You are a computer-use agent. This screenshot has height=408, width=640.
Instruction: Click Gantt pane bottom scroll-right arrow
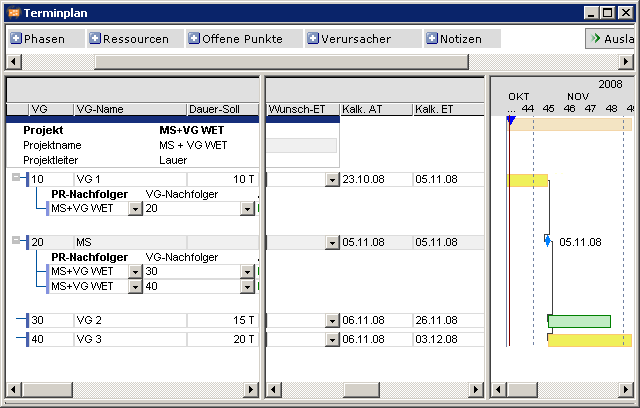(x=627, y=389)
